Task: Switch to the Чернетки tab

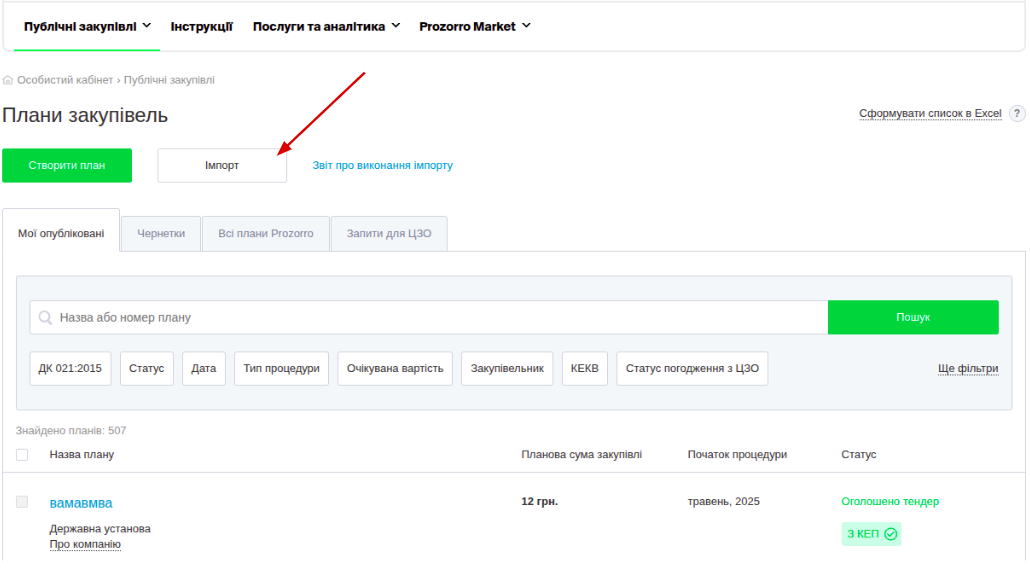Action: (x=161, y=233)
